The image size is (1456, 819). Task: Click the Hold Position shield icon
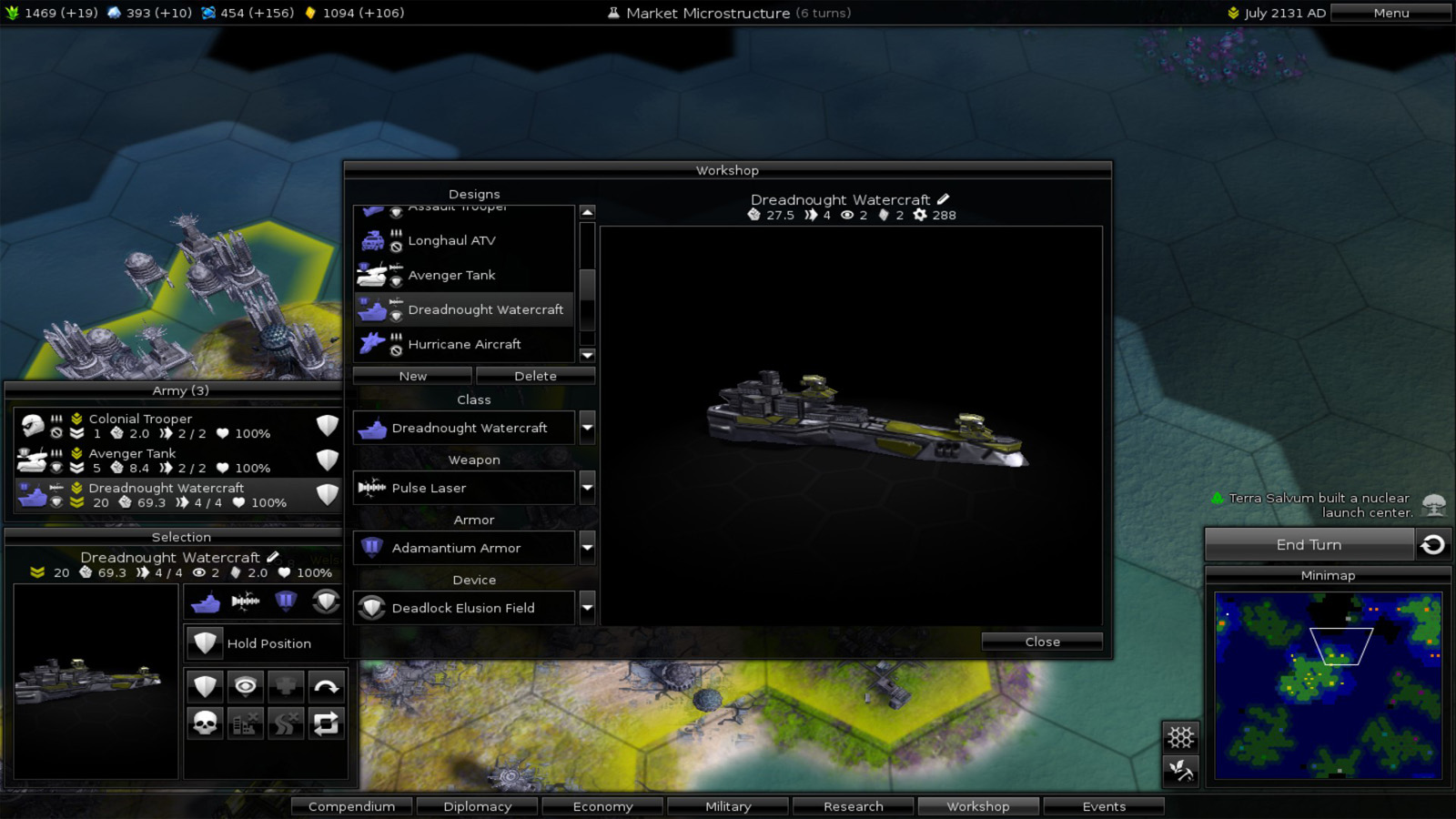pyautogui.click(x=205, y=643)
